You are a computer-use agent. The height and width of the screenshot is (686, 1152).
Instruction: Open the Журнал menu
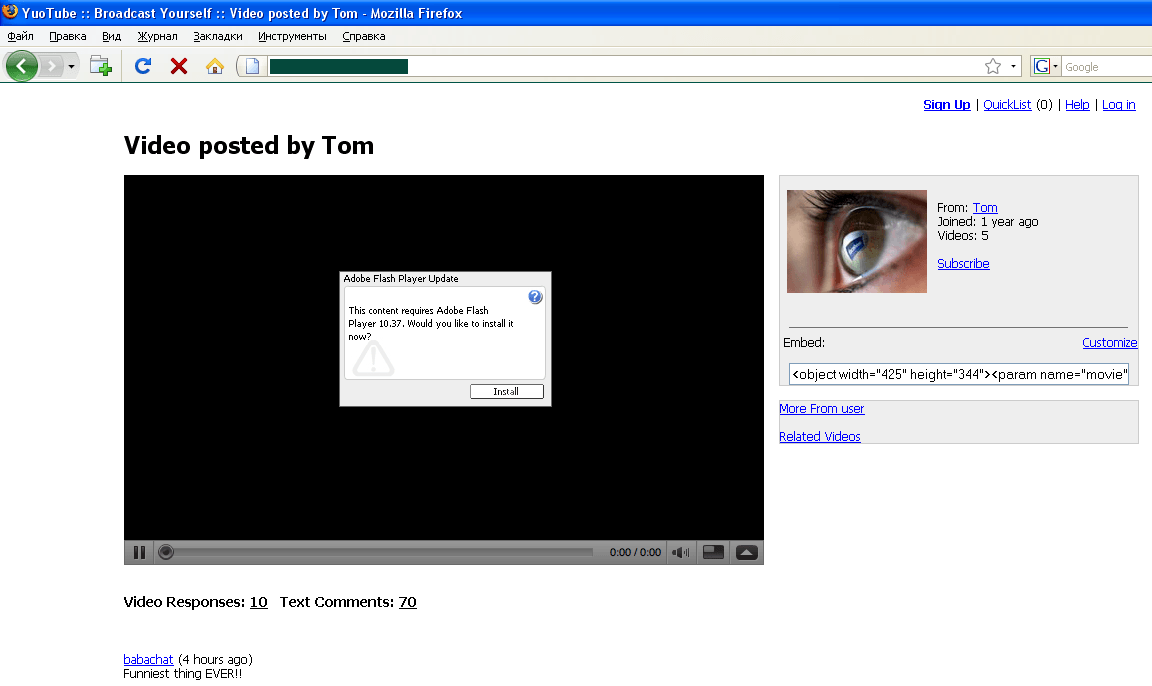tap(157, 36)
